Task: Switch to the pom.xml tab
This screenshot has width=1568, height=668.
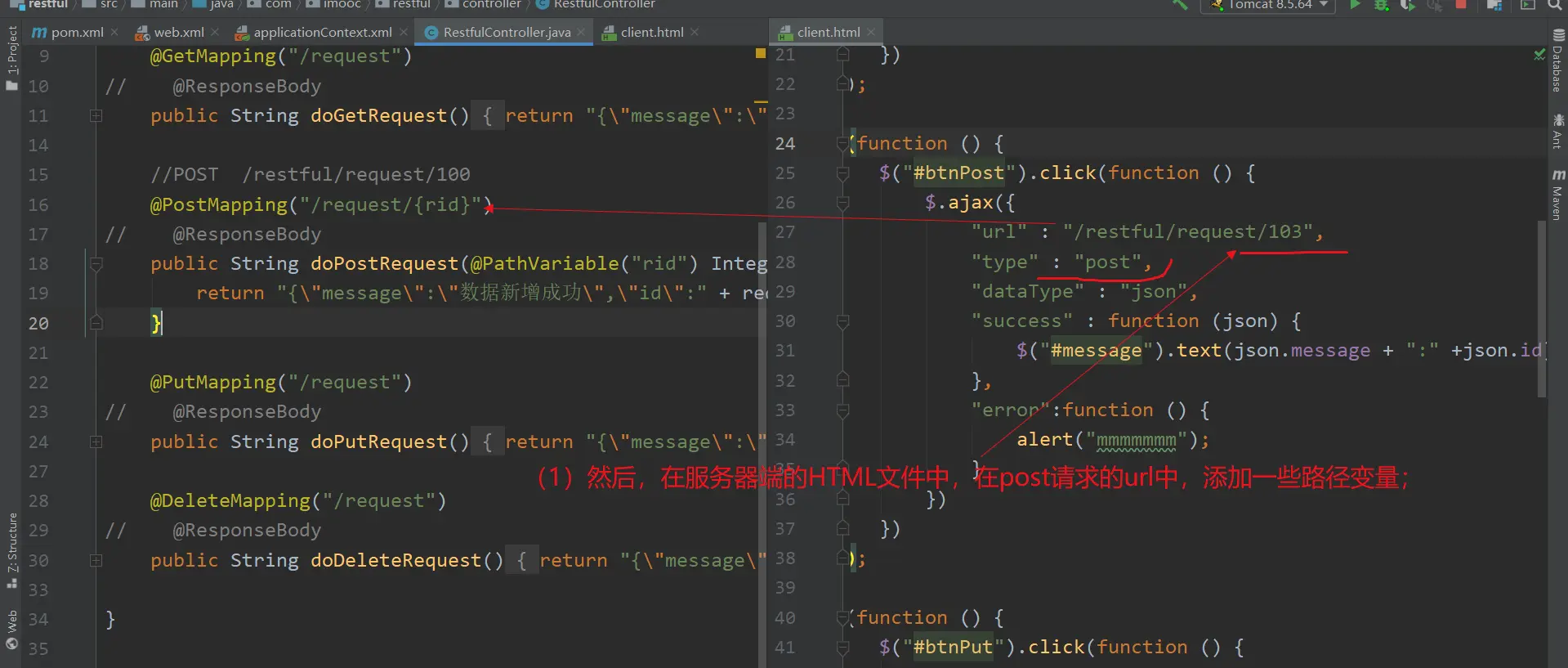Action: pos(76,32)
